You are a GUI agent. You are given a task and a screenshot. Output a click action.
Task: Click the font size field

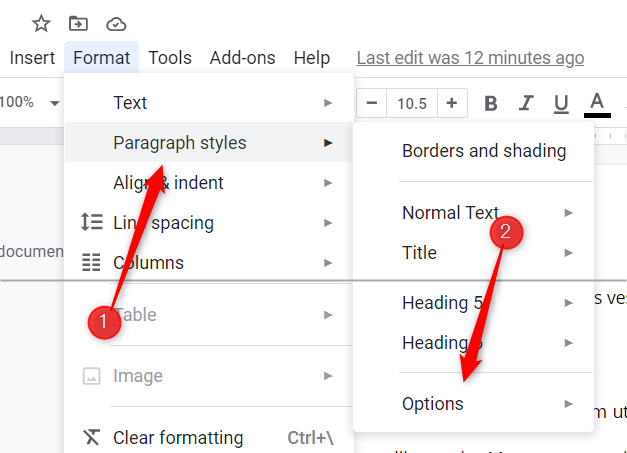pyautogui.click(x=412, y=103)
